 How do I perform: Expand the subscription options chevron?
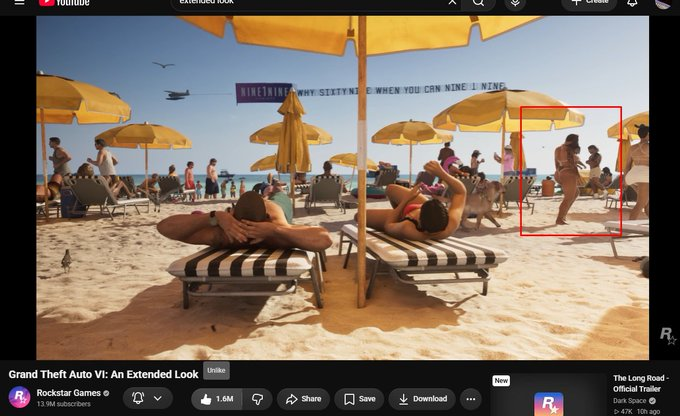pos(158,398)
